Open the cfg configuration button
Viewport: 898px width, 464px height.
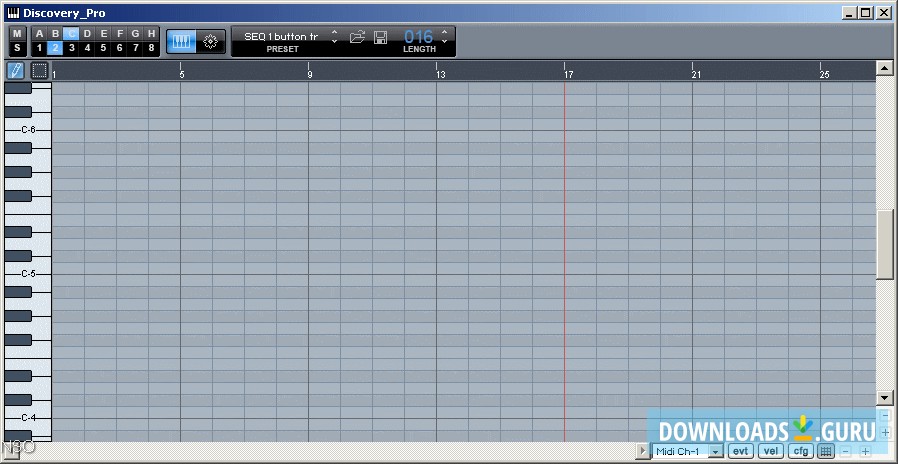click(x=801, y=451)
